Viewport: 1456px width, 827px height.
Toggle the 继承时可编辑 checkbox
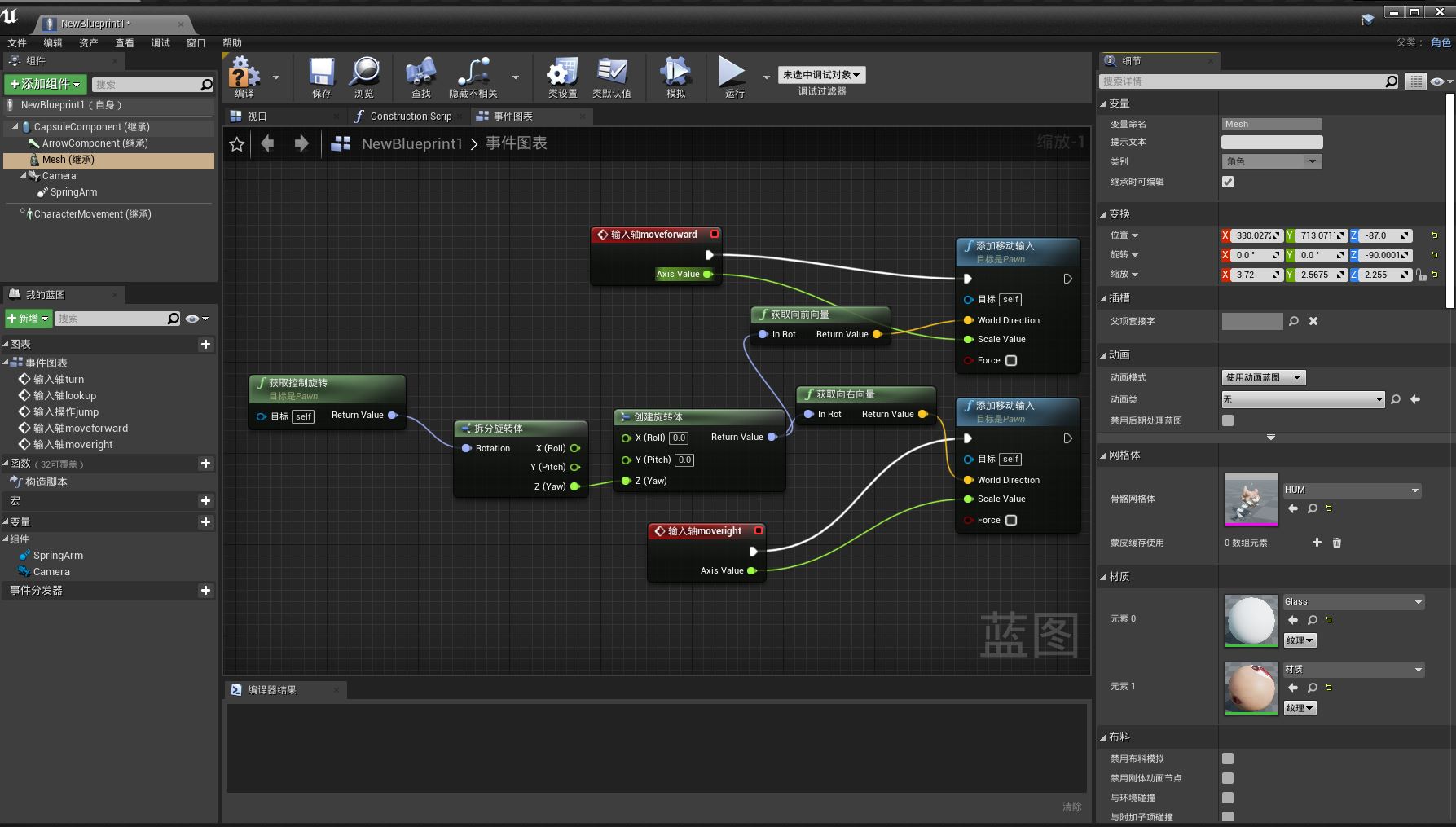1228,182
